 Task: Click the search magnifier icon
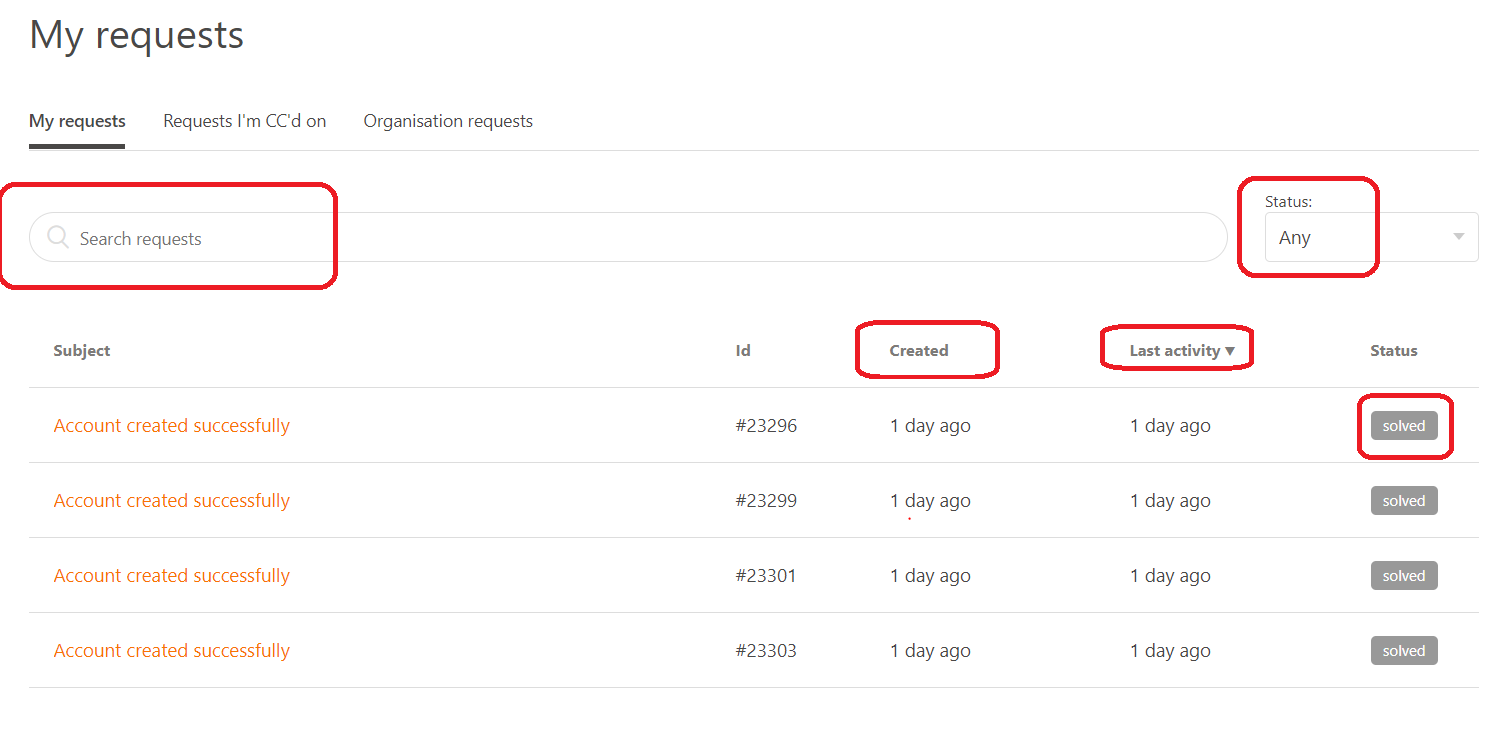pyautogui.click(x=58, y=238)
